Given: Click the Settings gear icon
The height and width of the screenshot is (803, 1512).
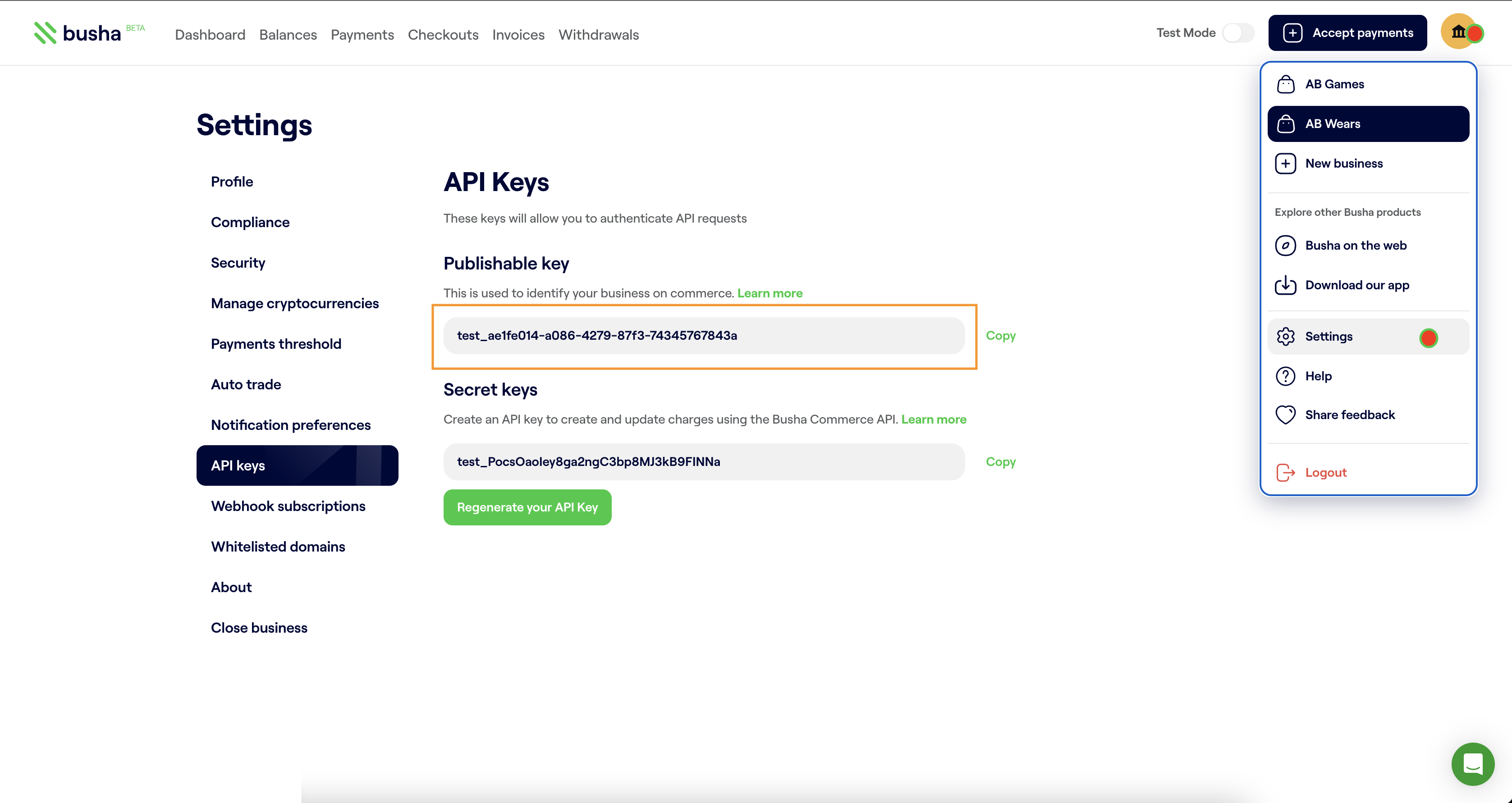Looking at the screenshot, I should pyautogui.click(x=1285, y=337).
